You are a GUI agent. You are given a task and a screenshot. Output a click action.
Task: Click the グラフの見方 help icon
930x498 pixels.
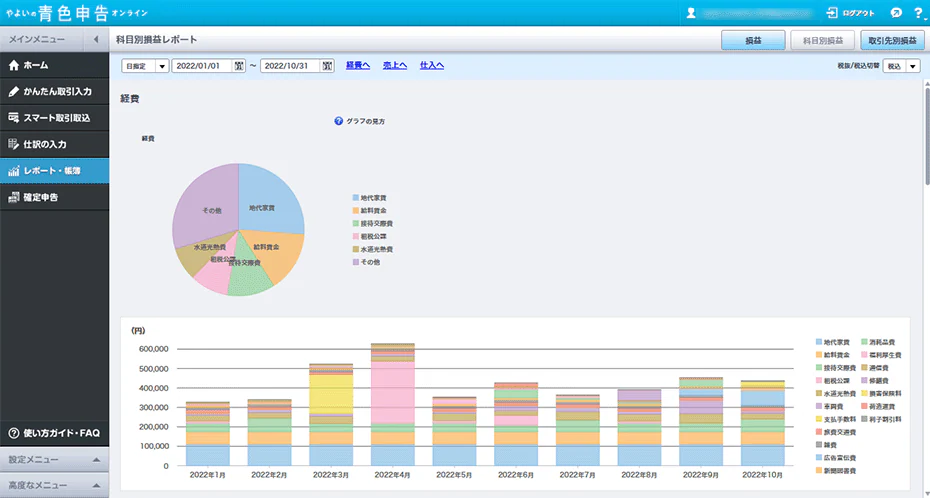pyautogui.click(x=339, y=121)
